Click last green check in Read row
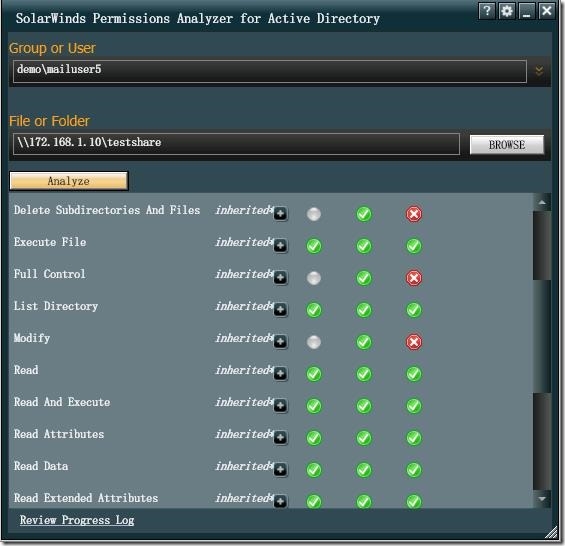565x546 pixels. click(414, 374)
